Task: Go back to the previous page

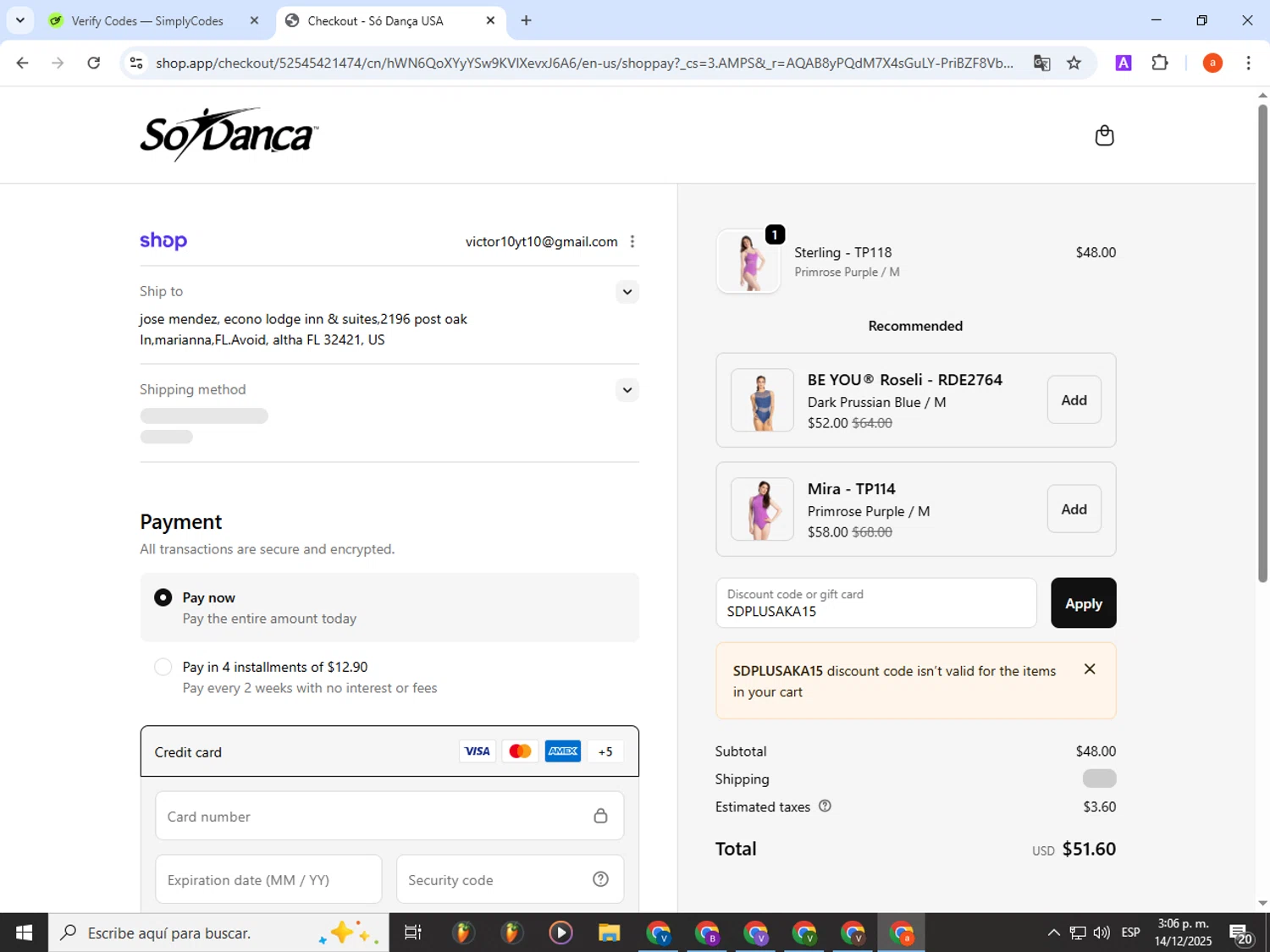Action: (23, 63)
